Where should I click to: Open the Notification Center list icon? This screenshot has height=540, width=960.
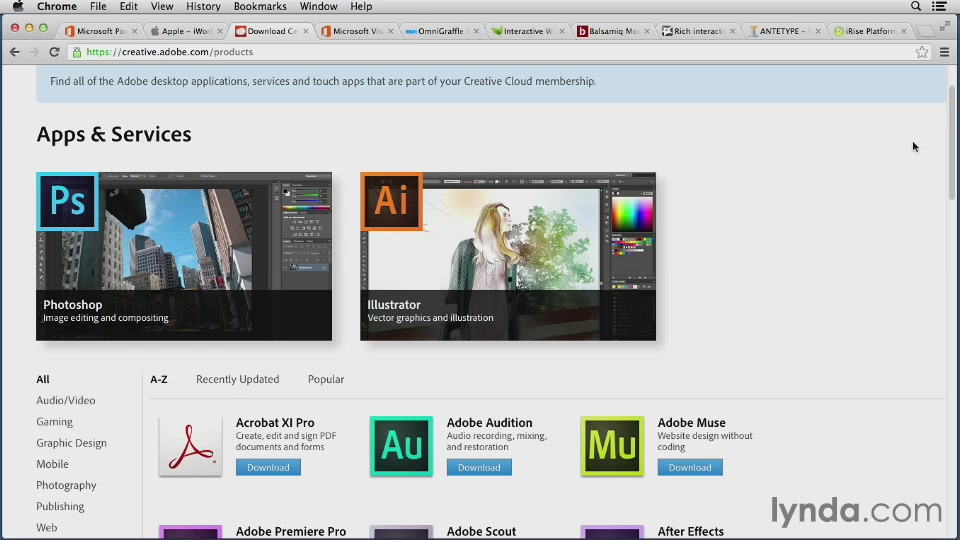[940, 6]
